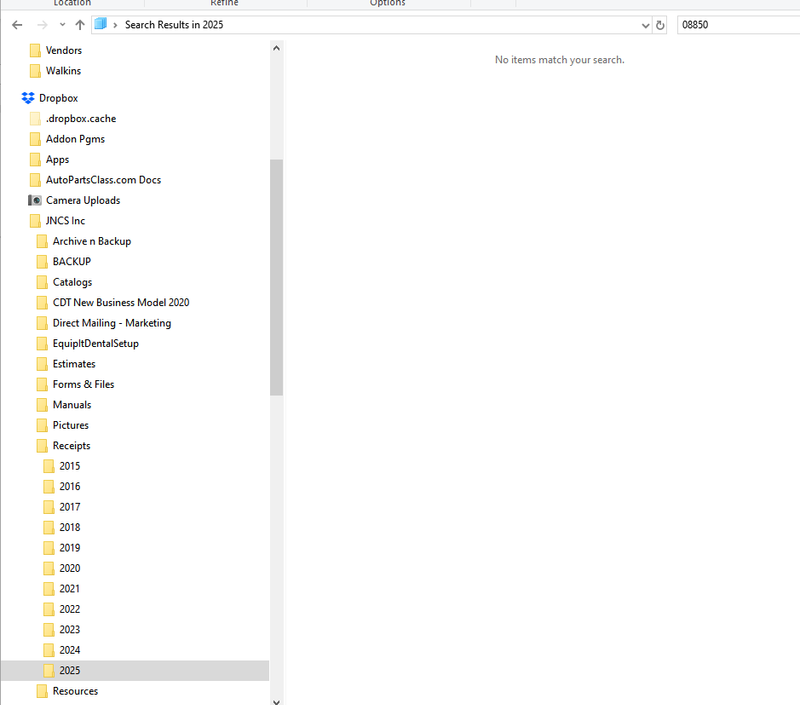Open the Estimates folder
Viewport: 800px width, 705px height.
click(73, 364)
